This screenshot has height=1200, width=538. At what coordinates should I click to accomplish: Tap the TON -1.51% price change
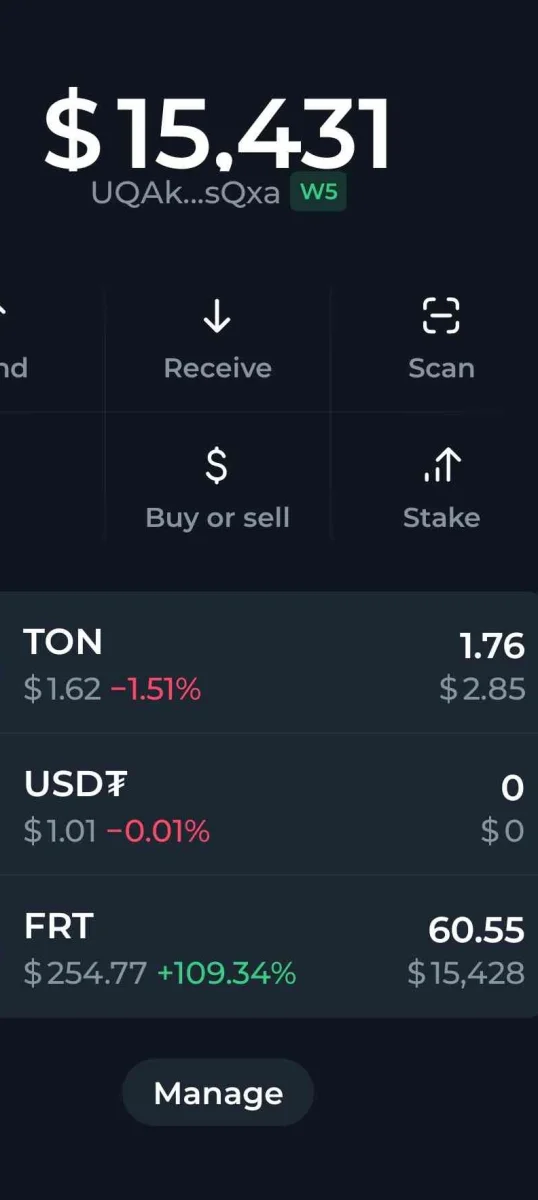point(155,689)
